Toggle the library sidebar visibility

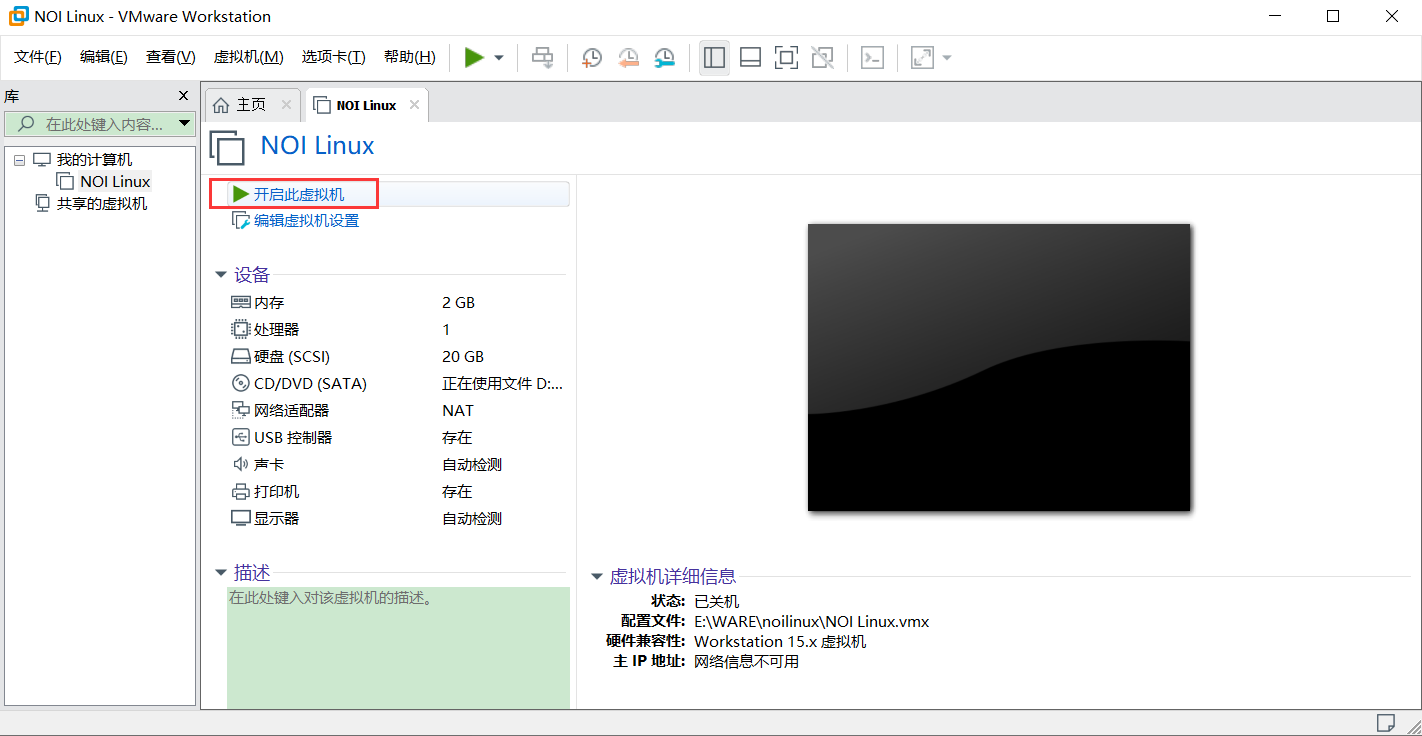click(x=714, y=57)
